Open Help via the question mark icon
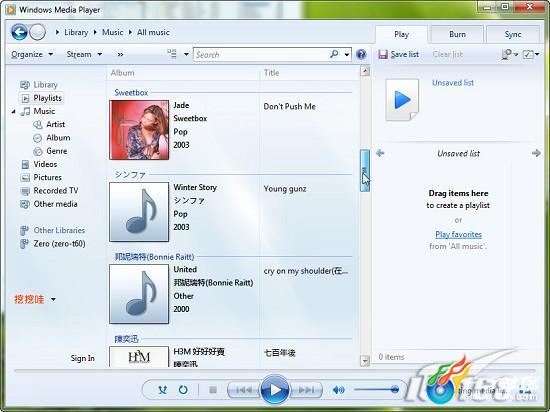Viewport: 550px width, 412px height. [361, 54]
